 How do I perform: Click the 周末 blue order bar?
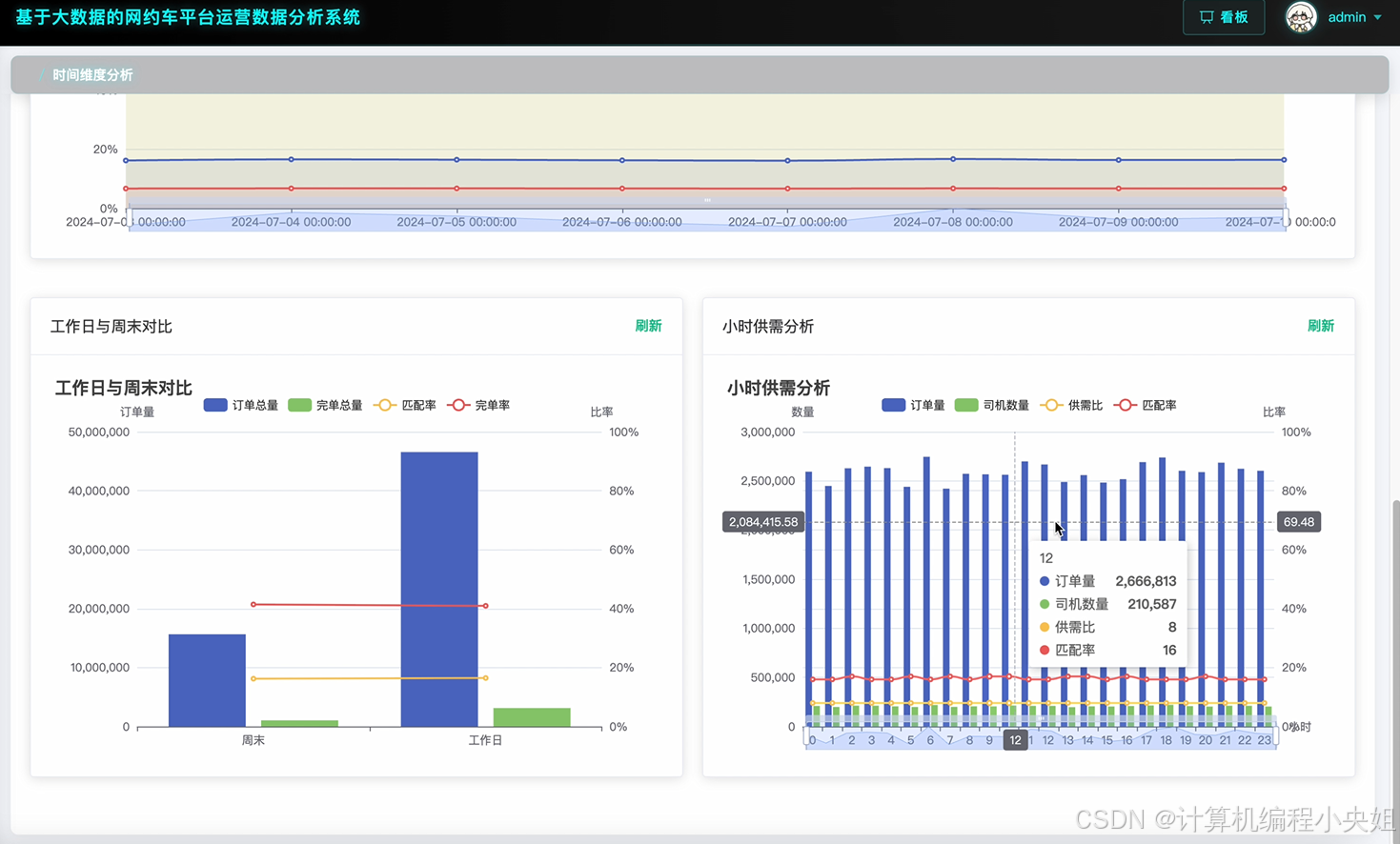pos(207,680)
